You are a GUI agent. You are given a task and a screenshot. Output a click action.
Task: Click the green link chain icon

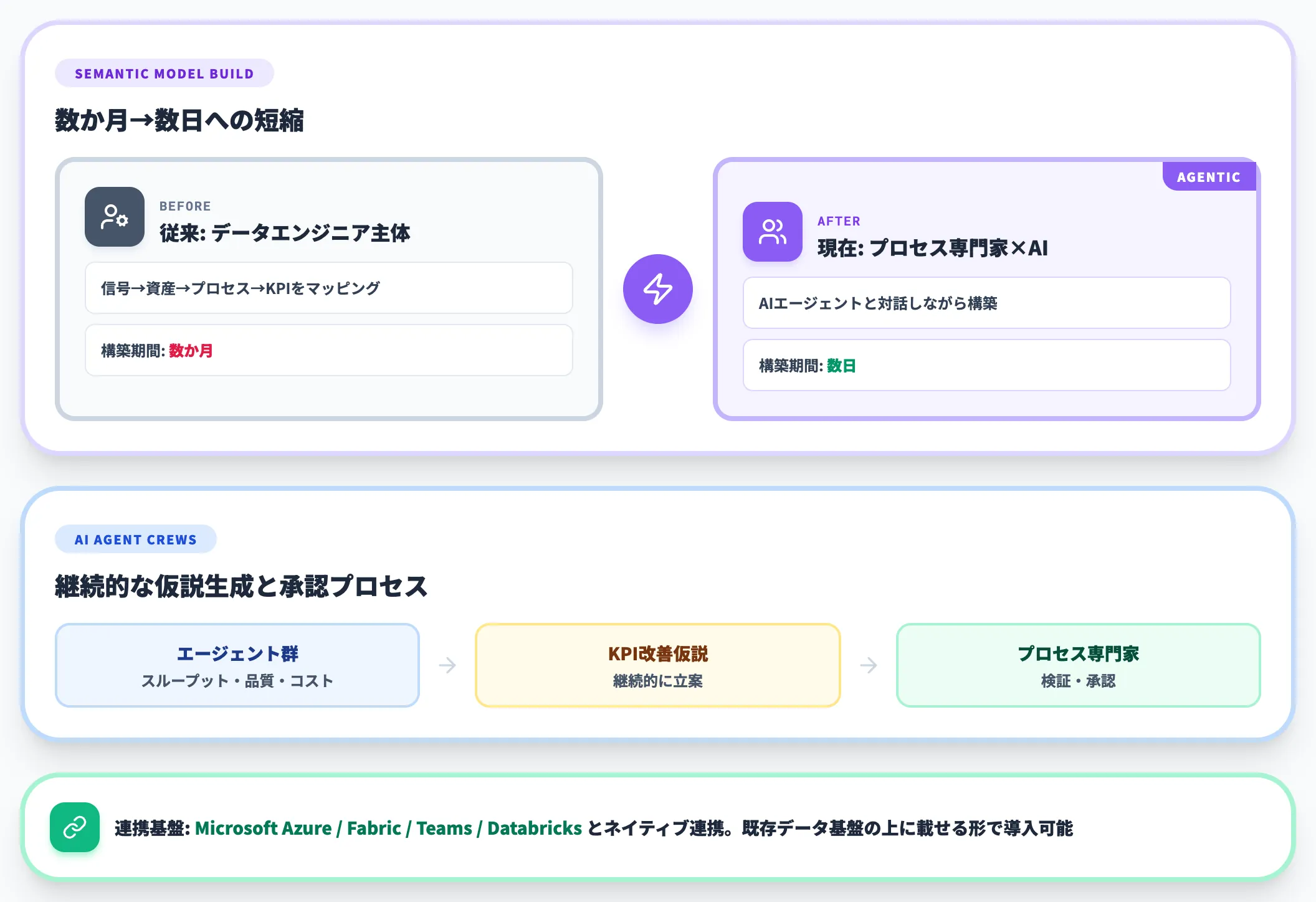pos(75,827)
